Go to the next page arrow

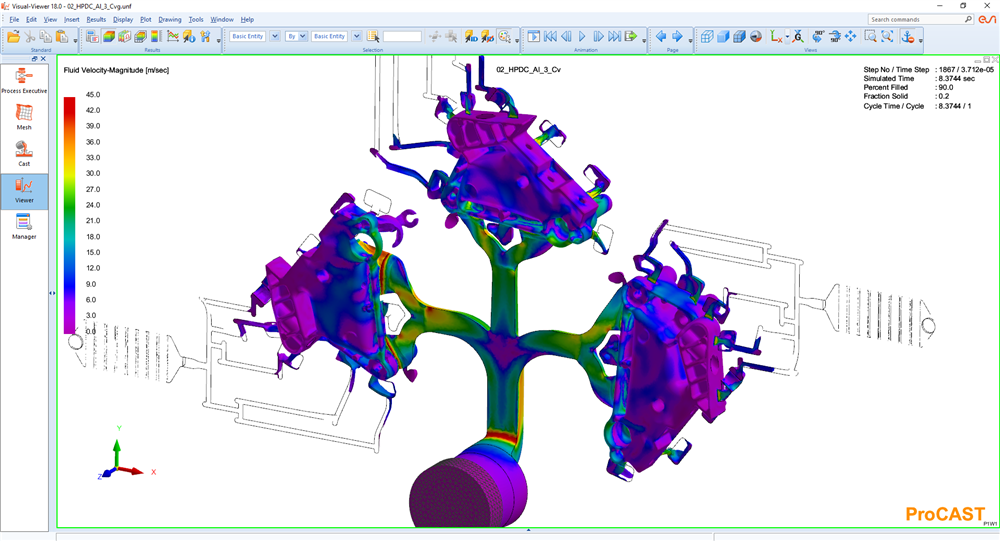point(677,36)
